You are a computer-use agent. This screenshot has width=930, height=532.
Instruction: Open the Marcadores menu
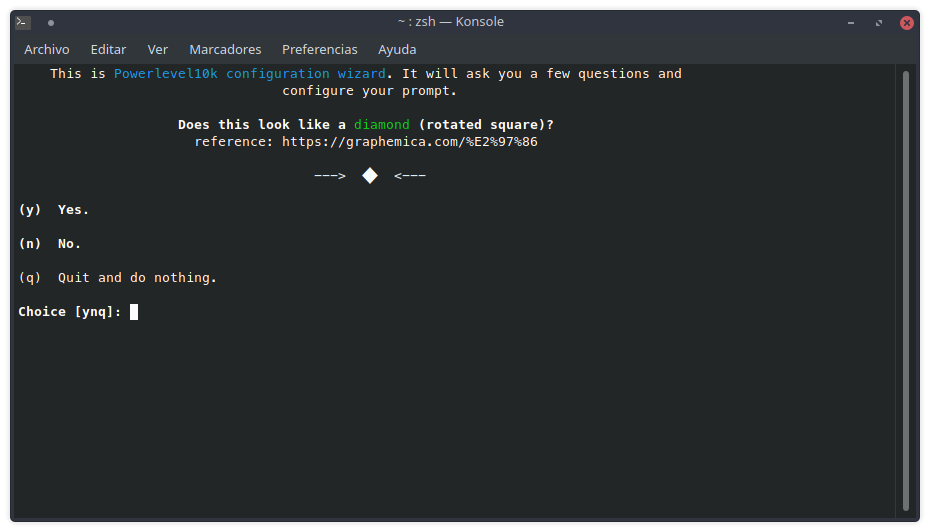[225, 49]
